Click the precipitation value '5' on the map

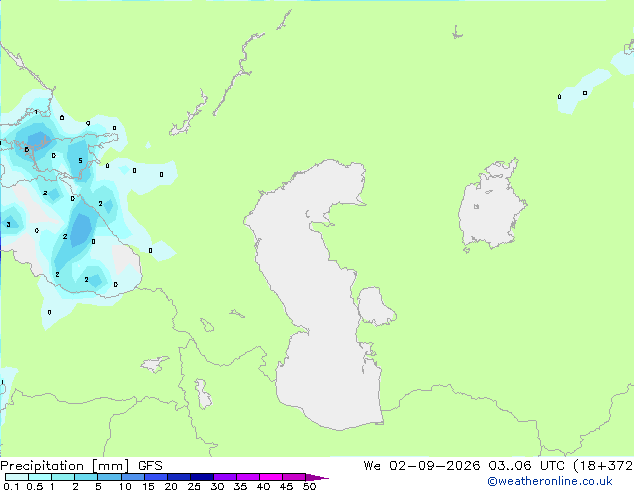[80, 161]
